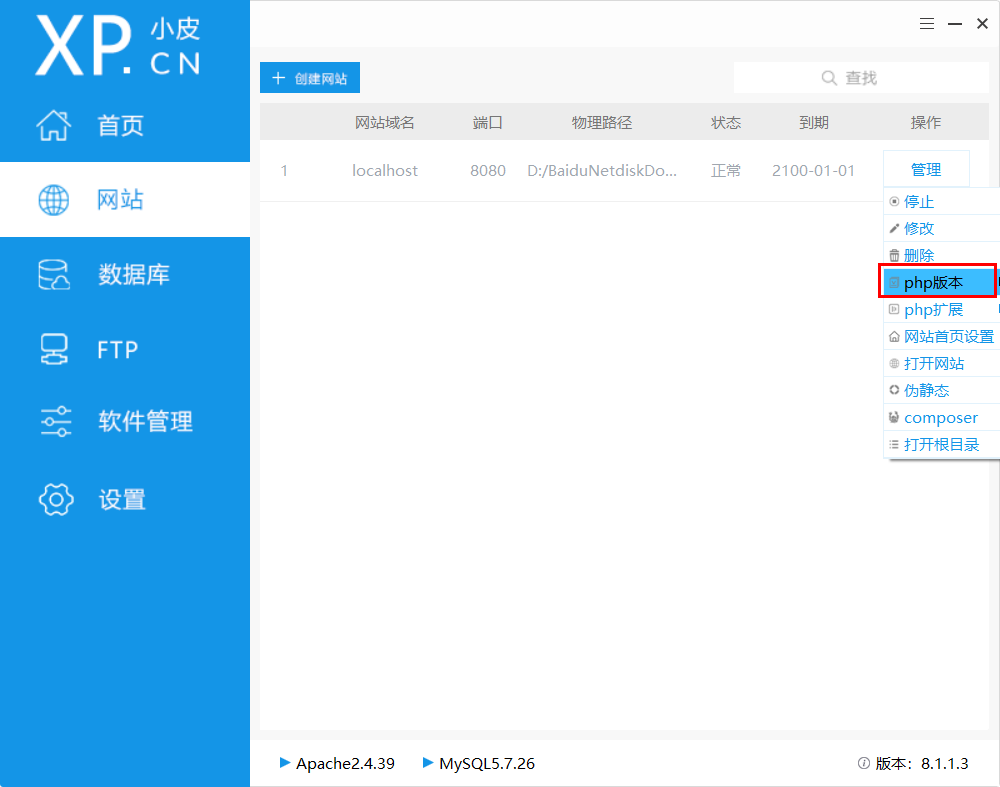Click the globe website icon in sidebar
Image resolution: width=1000 pixels, height=787 pixels.
[54, 200]
